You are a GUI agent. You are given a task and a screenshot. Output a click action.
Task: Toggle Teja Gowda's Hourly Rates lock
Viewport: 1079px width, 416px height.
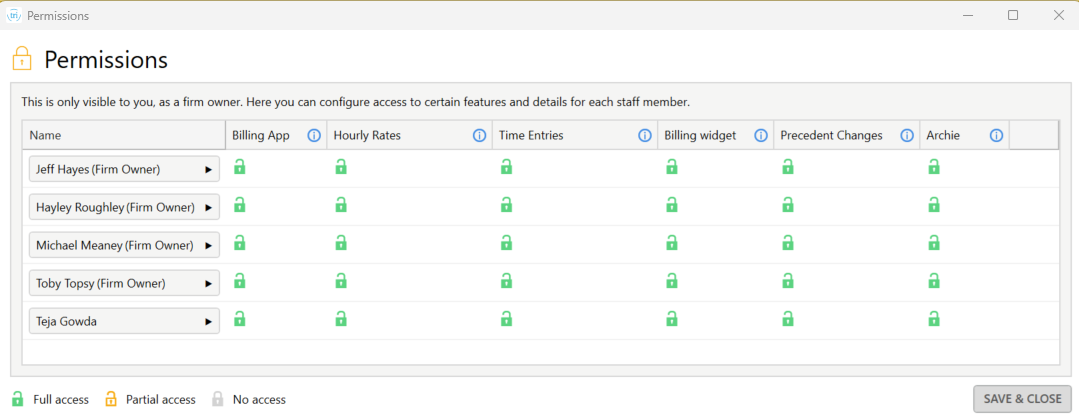click(341, 318)
